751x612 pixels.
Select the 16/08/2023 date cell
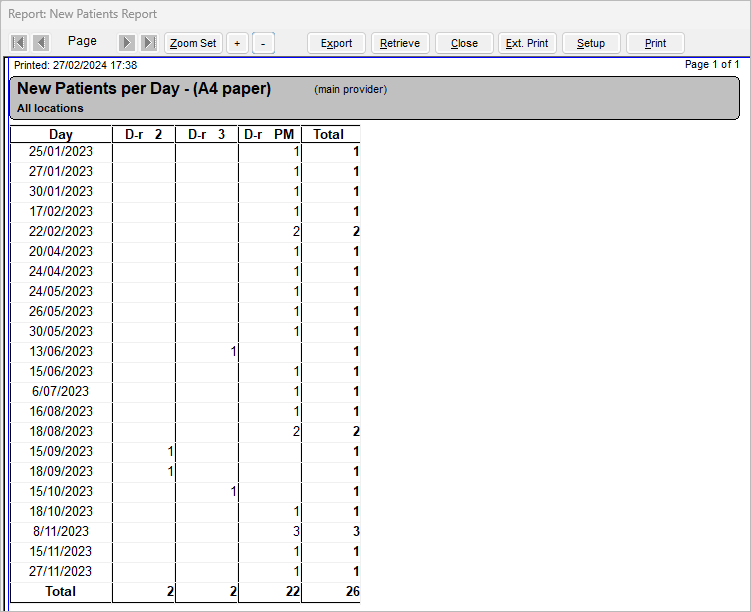(x=61, y=411)
